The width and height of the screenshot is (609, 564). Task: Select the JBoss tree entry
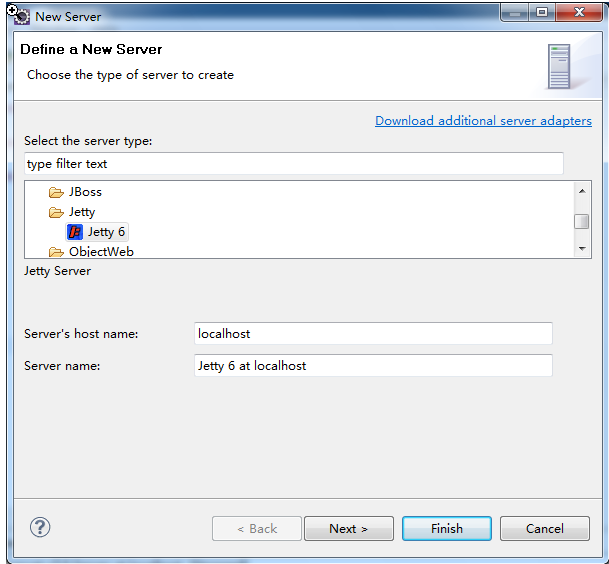[x=85, y=192]
